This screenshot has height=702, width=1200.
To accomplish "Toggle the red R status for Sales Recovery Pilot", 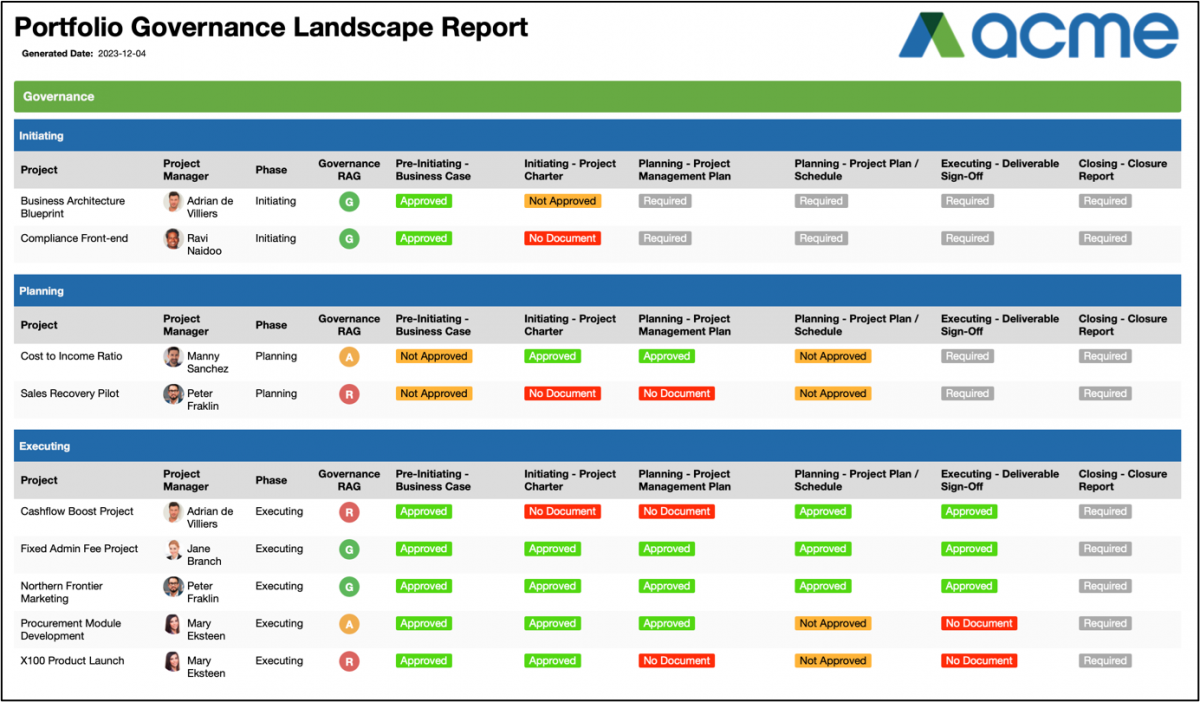I will click(x=347, y=393).
